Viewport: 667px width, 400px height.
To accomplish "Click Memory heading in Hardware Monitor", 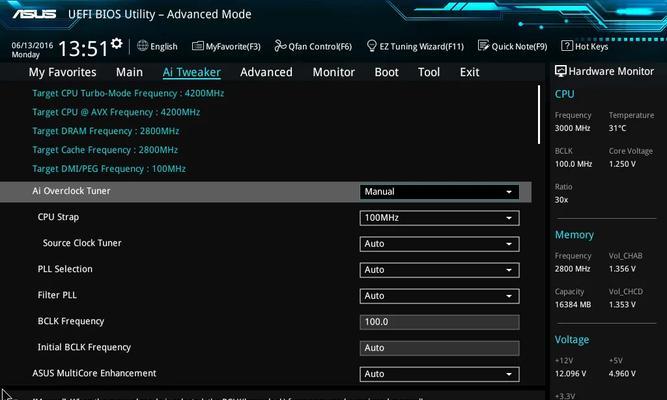I will pyautogui.click(x=574, y=235).
